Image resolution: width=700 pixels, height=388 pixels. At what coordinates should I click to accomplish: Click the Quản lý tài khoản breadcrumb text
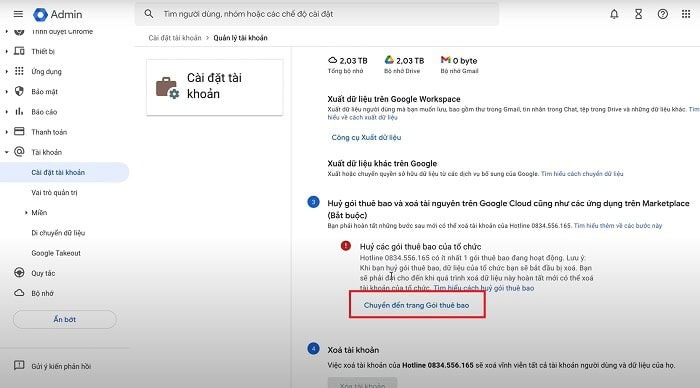click(x=241, y=38)
